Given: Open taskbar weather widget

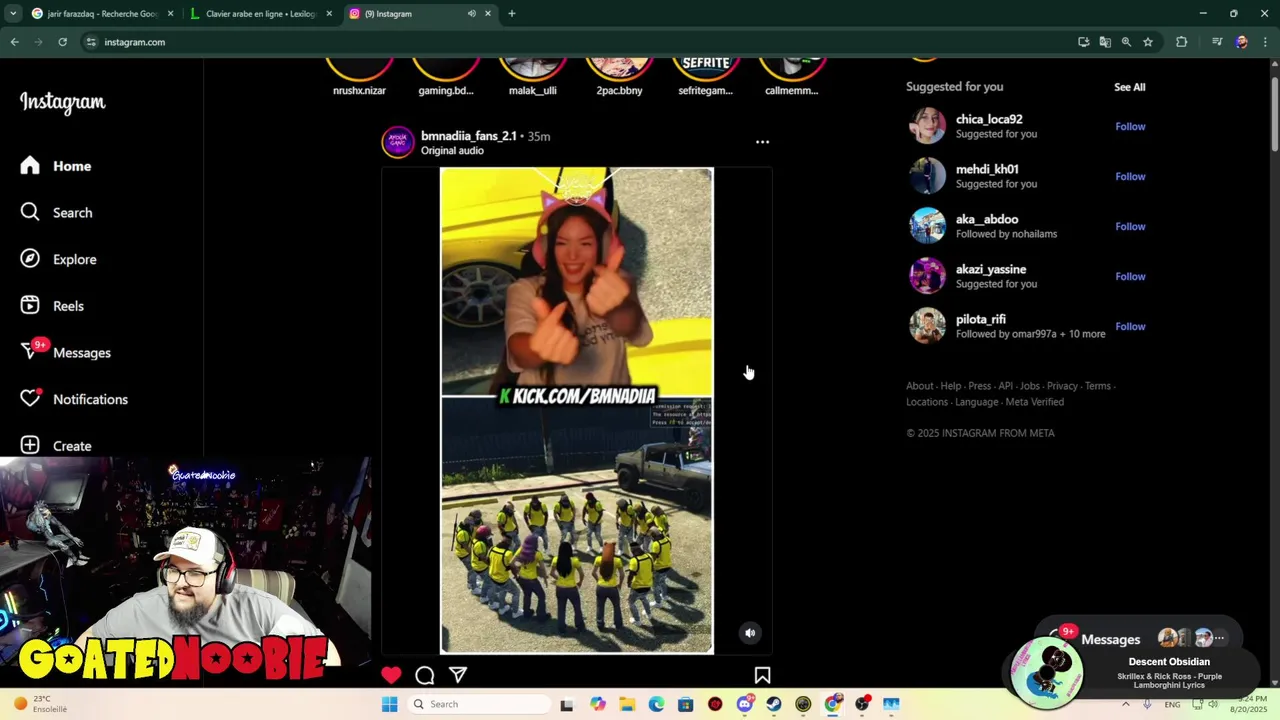Looking at the screenshot, I should click(40, 704).
